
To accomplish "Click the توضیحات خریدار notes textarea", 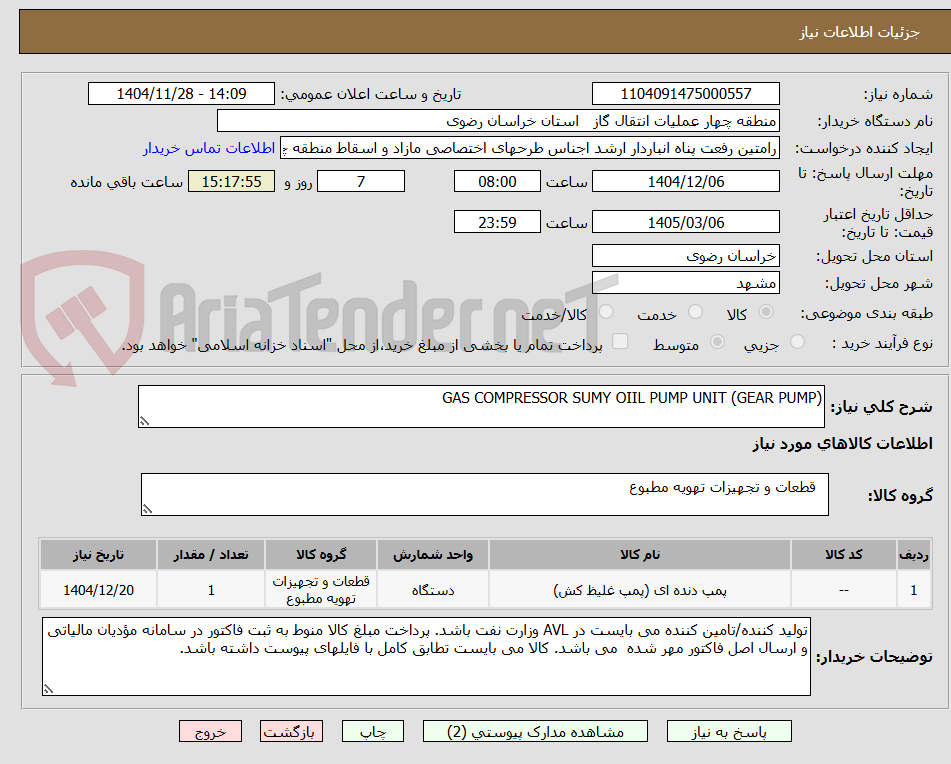I will [x=426, y=656].
